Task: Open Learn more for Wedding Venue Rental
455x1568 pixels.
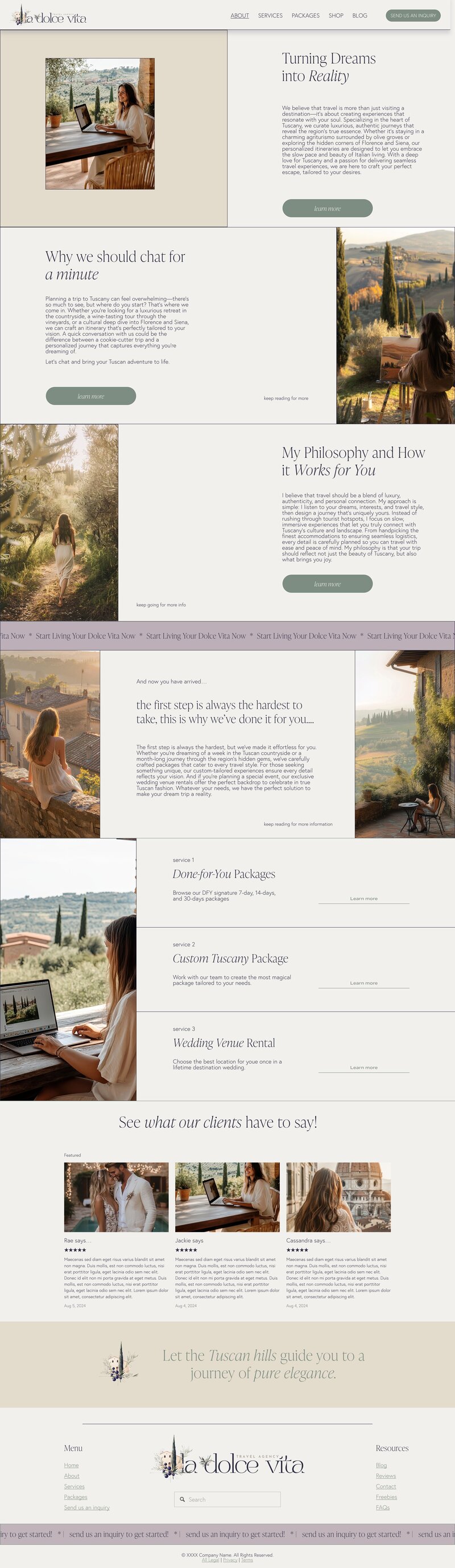Action: point(363,1068)
